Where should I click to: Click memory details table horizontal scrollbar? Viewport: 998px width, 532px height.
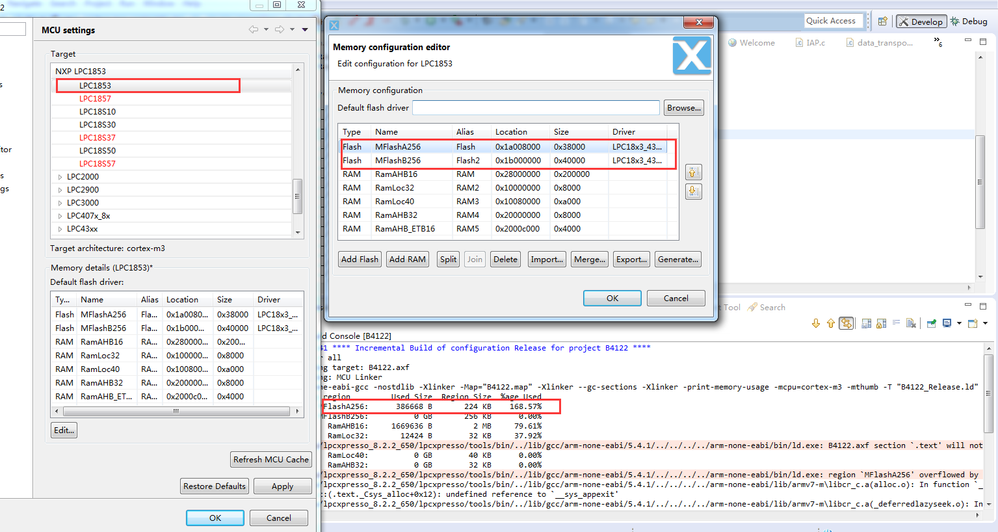176,411
